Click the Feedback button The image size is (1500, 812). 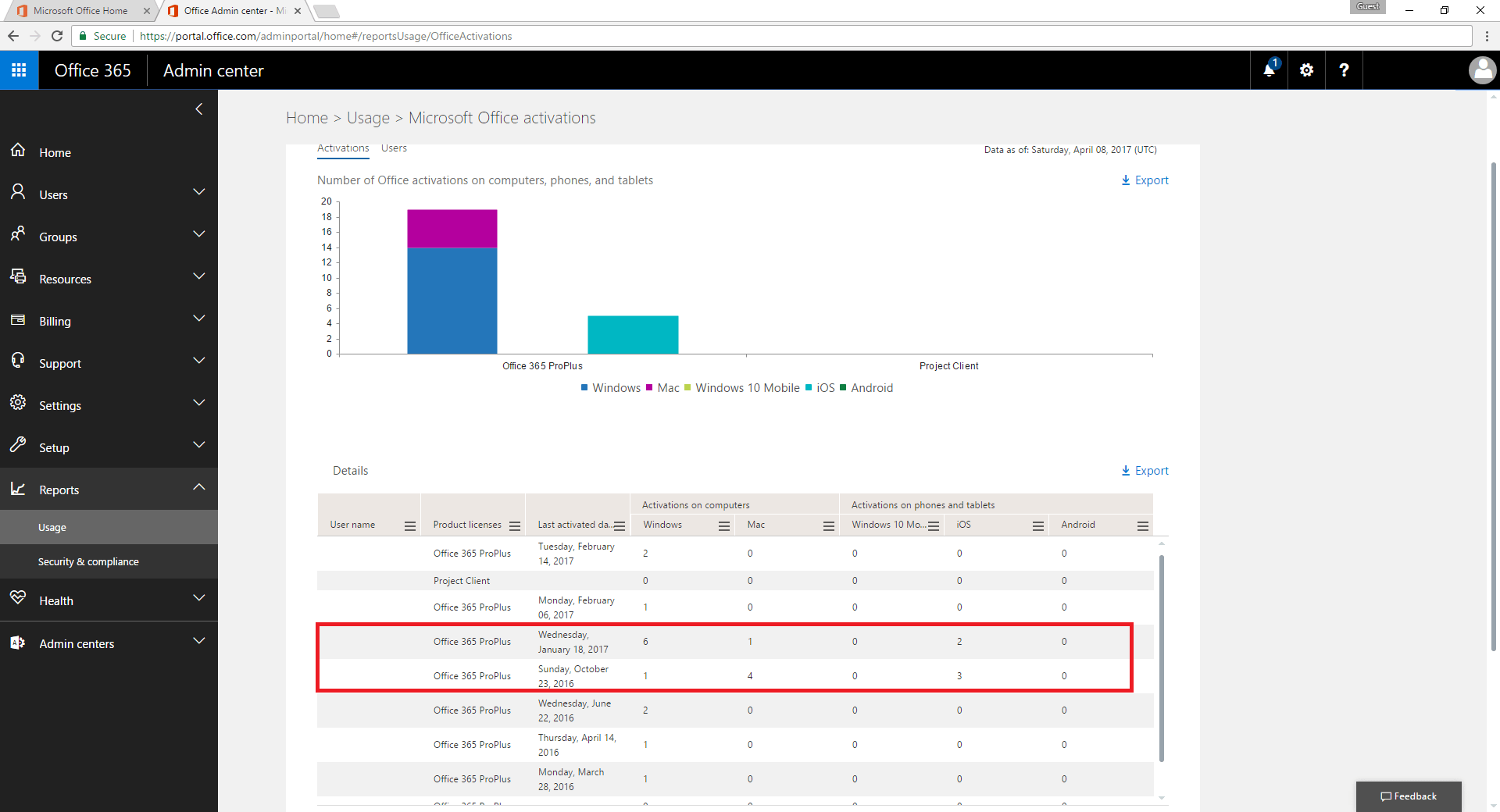1409,796
